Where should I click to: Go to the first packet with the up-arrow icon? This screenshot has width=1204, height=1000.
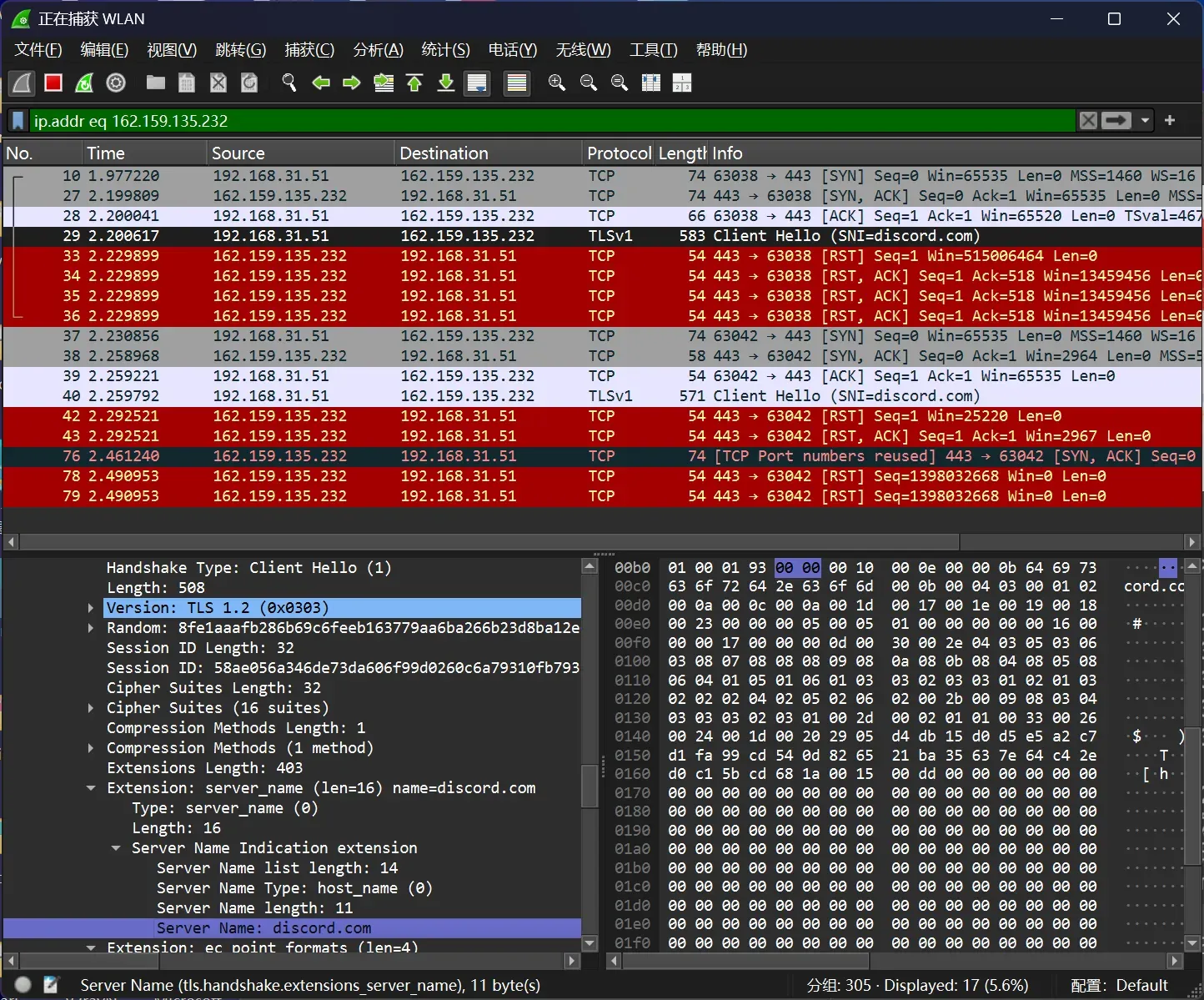pos(414,83)
